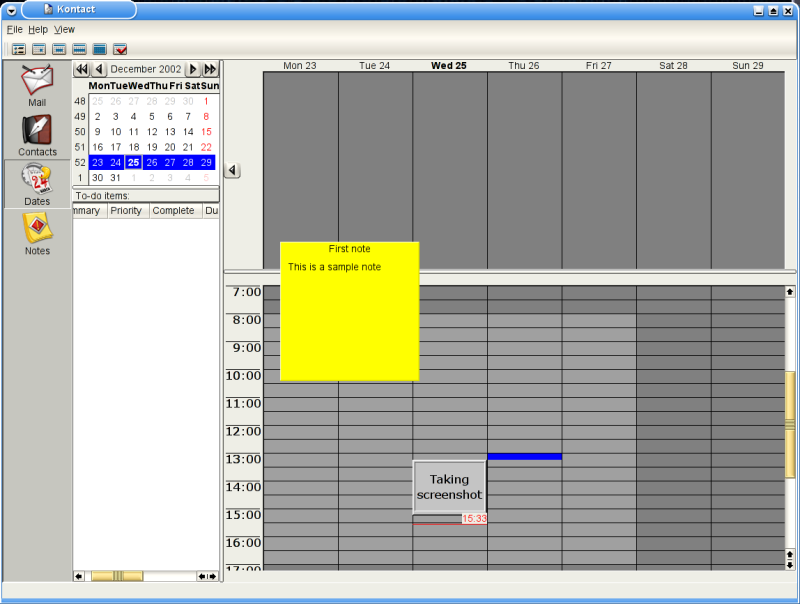Image resolution: width=800 pixels, height=604 pixels.
Task: Switch to month view toolbar icon
Action: [99, 49]
